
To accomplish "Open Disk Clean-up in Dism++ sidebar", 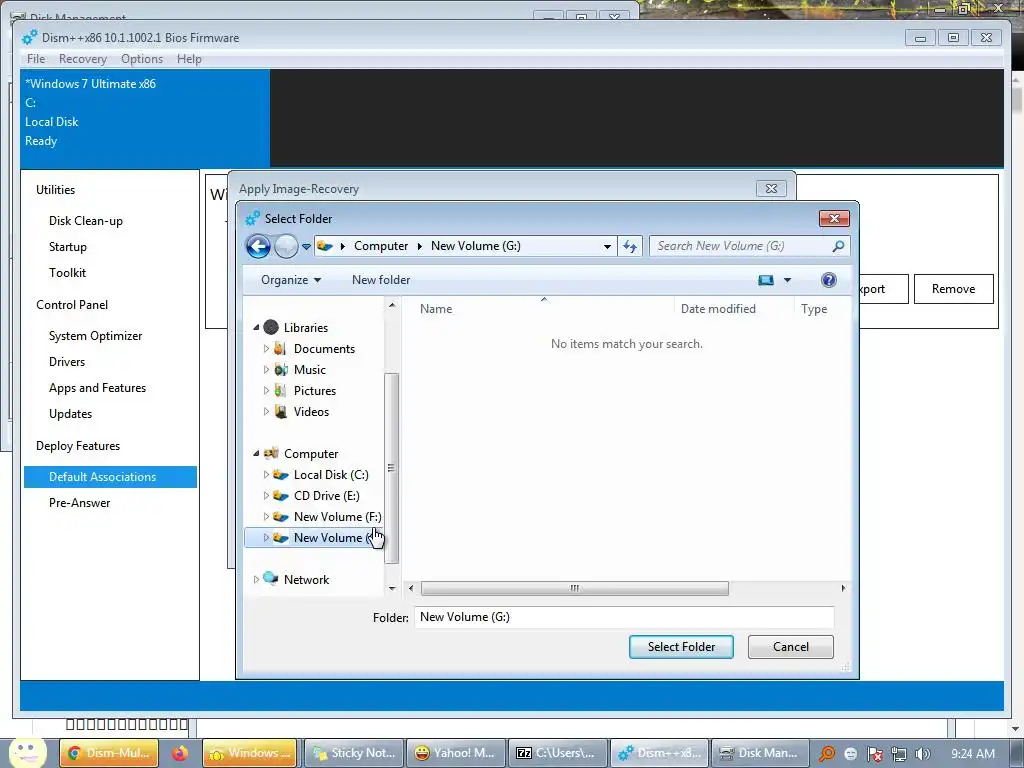I will tap(86, 221).
